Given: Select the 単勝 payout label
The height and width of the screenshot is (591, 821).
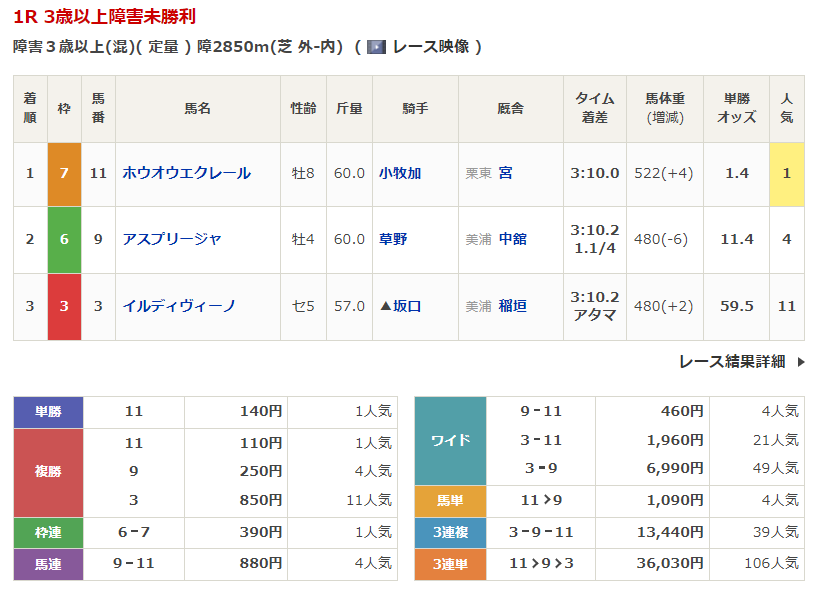Looking at the screenshot, I should [x=48, y=411].
